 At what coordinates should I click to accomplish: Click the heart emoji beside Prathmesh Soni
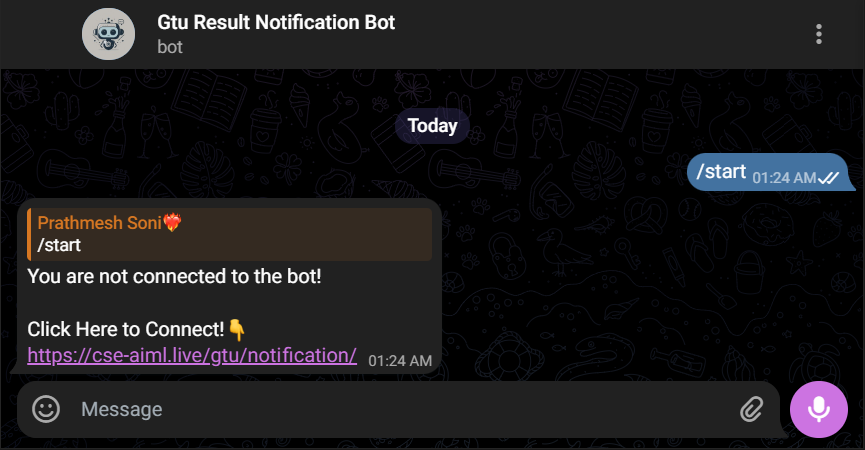173,223
